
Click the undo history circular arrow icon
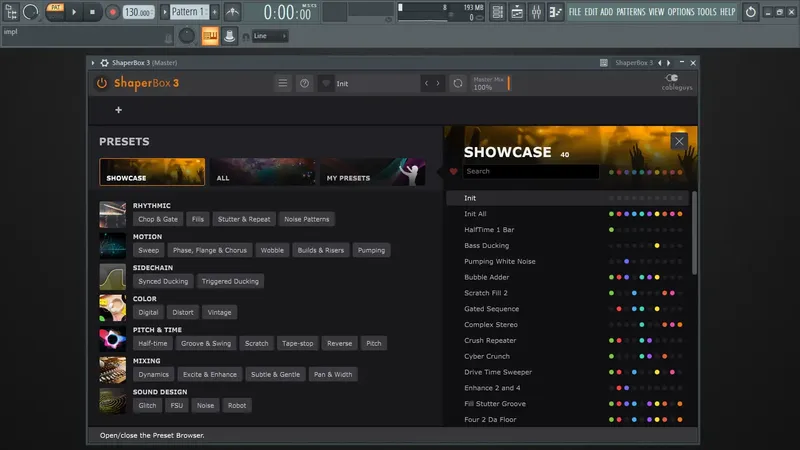pyautogui.click(x=751, y=12)
